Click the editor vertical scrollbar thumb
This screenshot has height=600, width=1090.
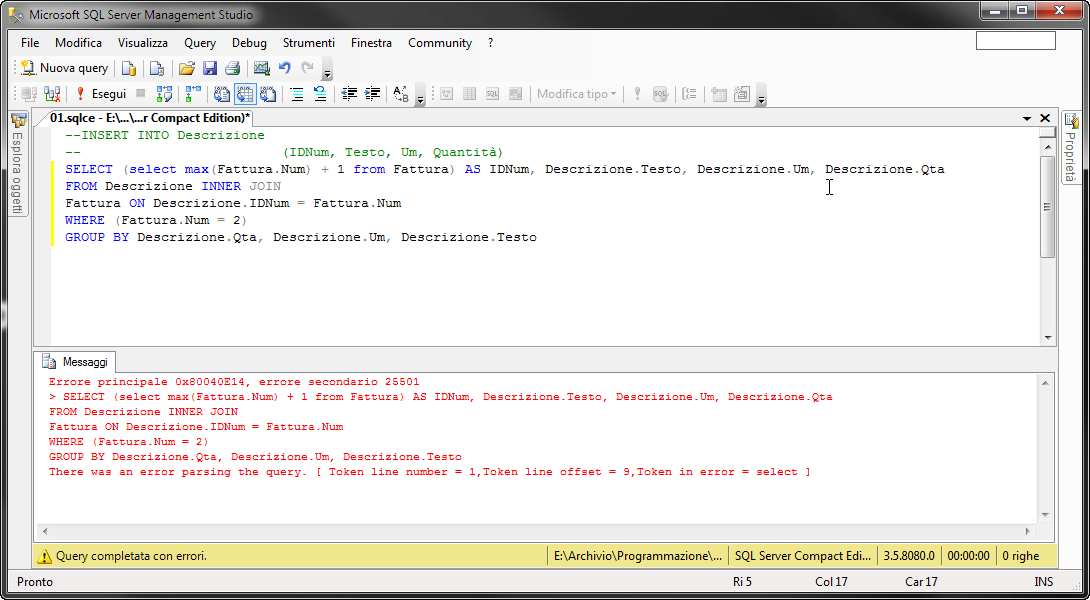[1048, 206]
